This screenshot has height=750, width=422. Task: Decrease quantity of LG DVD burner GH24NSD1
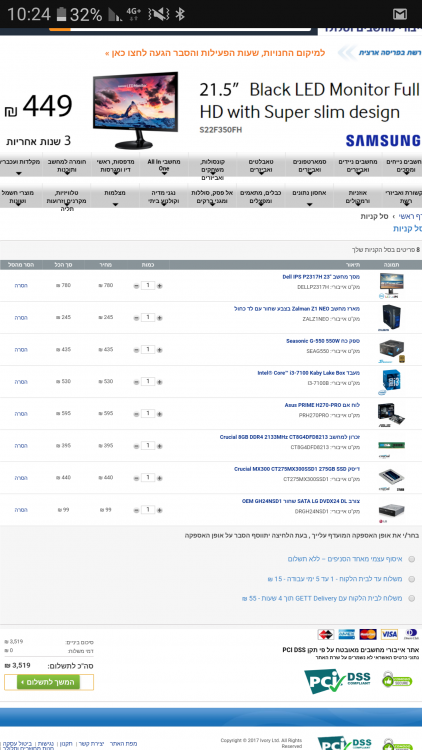136,510
